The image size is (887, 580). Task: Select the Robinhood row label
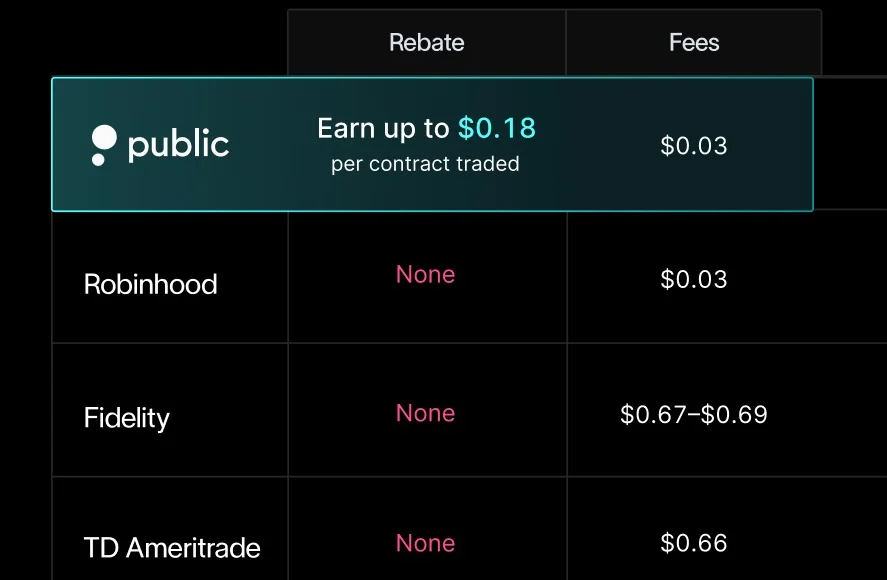(150, 284)
